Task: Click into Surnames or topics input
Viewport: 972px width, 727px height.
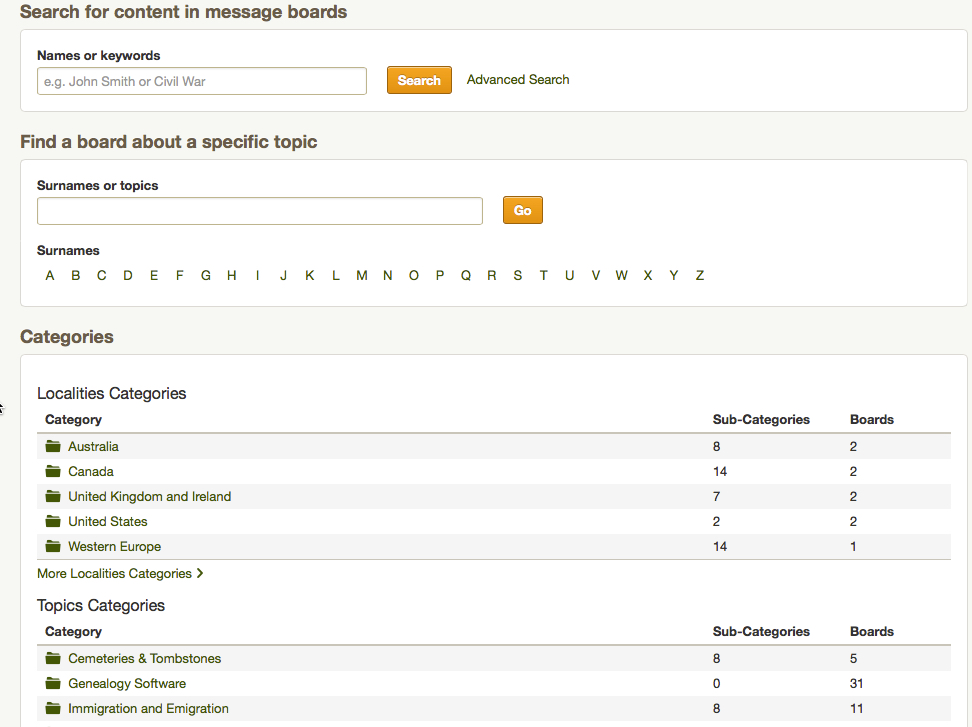Action: tap(259, 211)
